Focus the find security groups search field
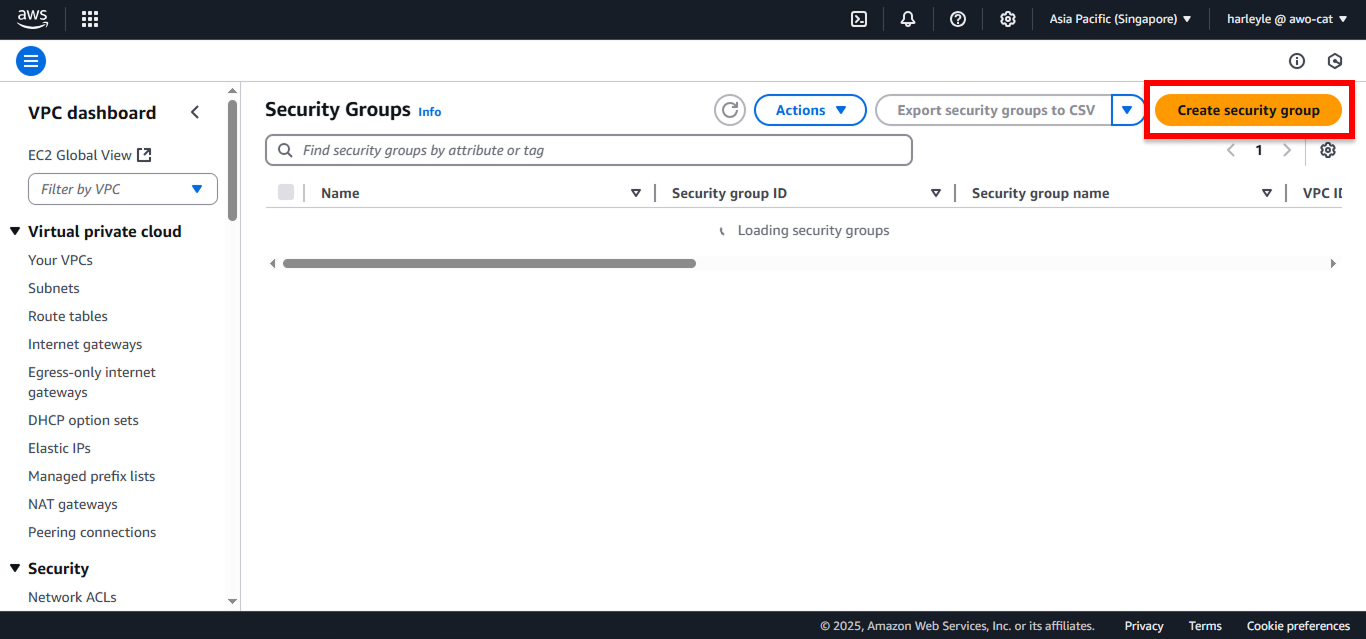The height and width of the screenshot is (639, 1366). coord(589,150)
